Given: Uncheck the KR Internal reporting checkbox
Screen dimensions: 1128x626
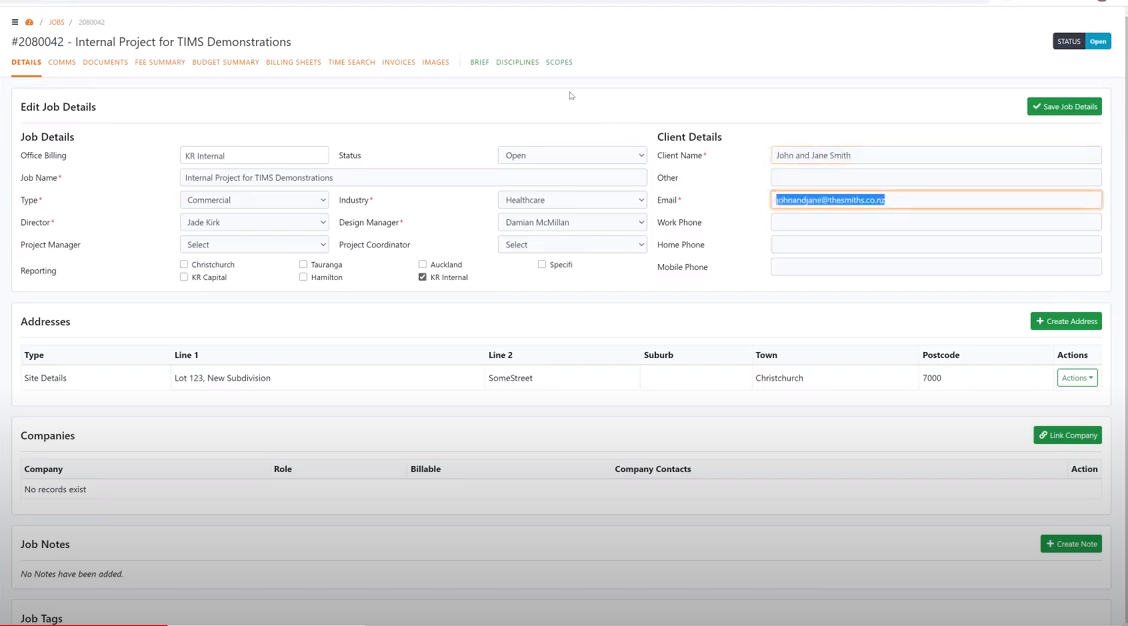Looking at the screenshot, I should pos(423,277).
